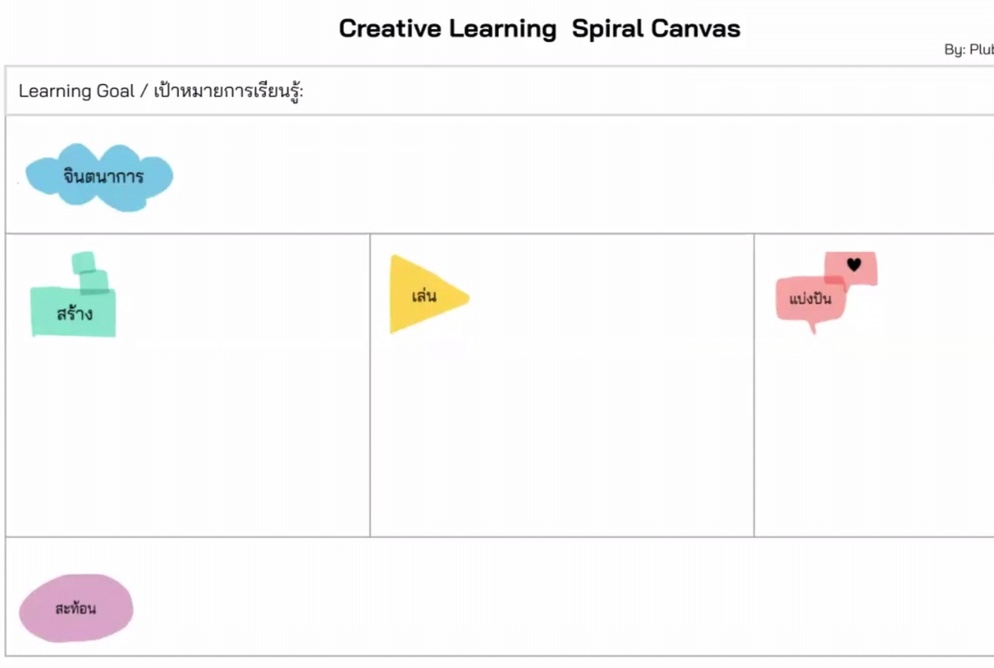The height and width of the screenshot is (668, 994).
Task: Select horizontal line below the จินตนาการ section
Action: pos(500,234)
